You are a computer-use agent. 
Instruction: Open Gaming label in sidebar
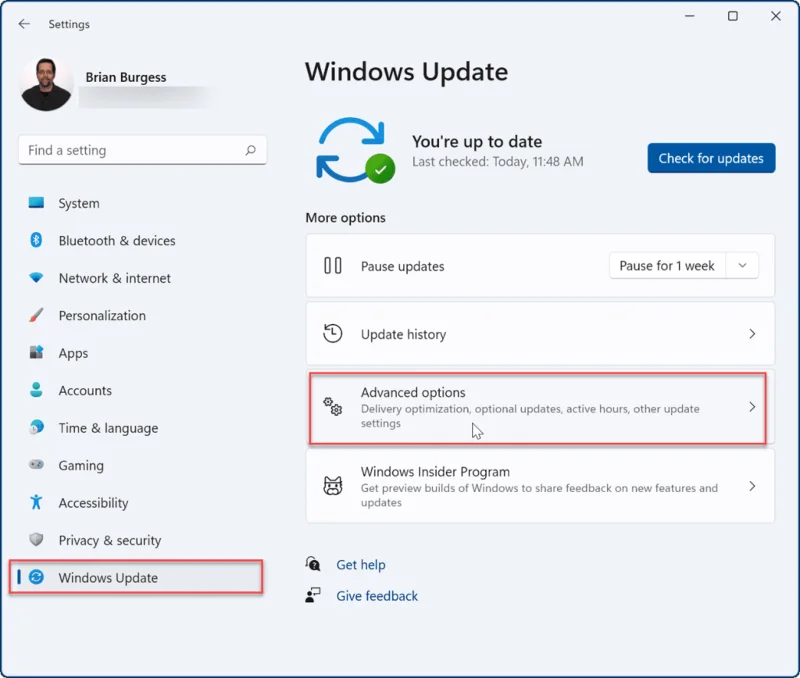pyautogui.click(x=81, y=465)
